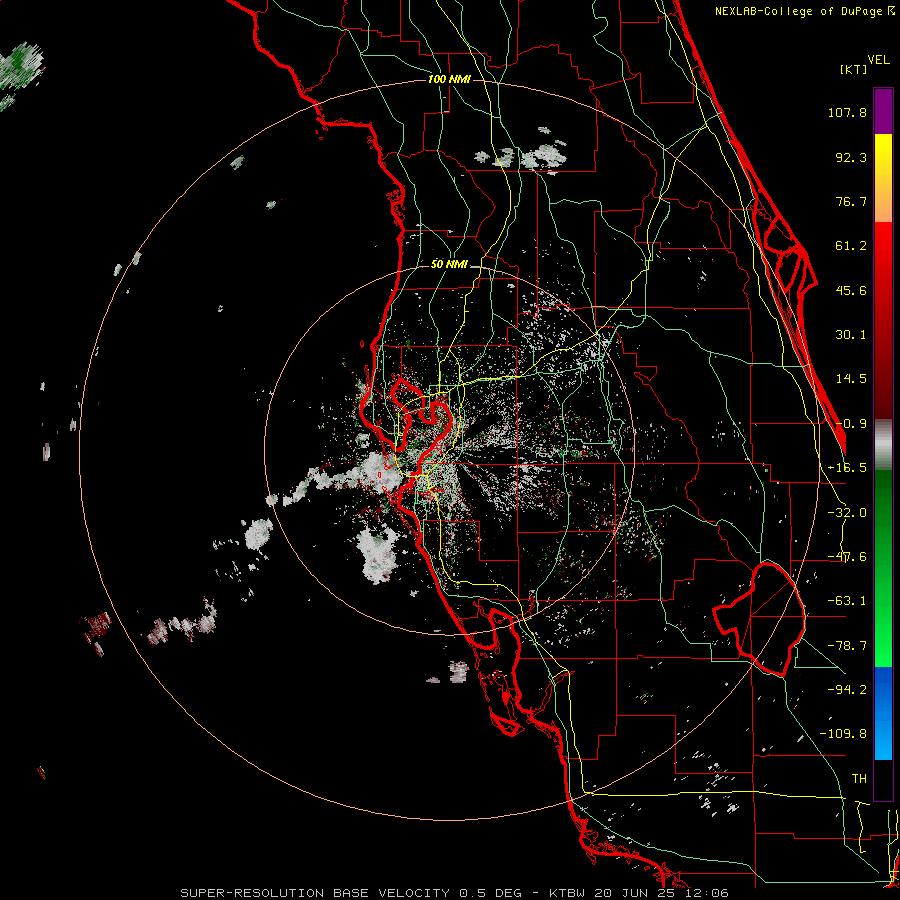The image size is (900, 900).
Task: Select the TH legend label
Action: (x=859, y=779)
